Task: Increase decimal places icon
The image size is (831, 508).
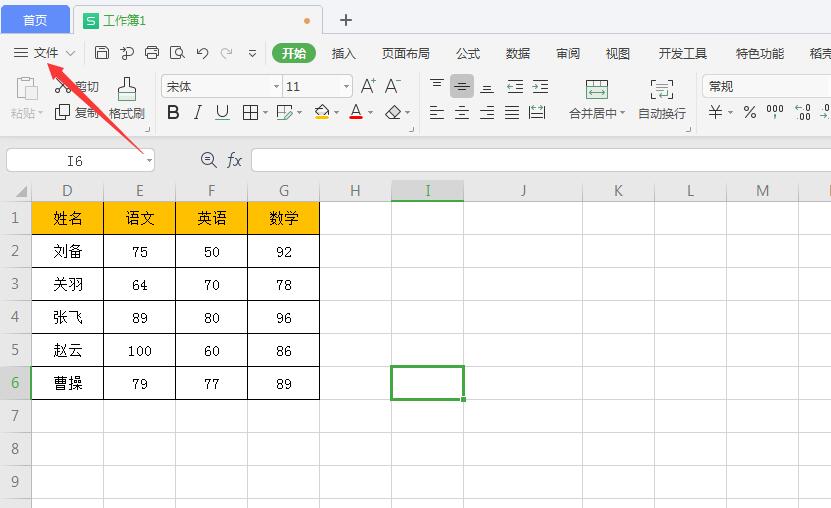Action: point(803,112)
